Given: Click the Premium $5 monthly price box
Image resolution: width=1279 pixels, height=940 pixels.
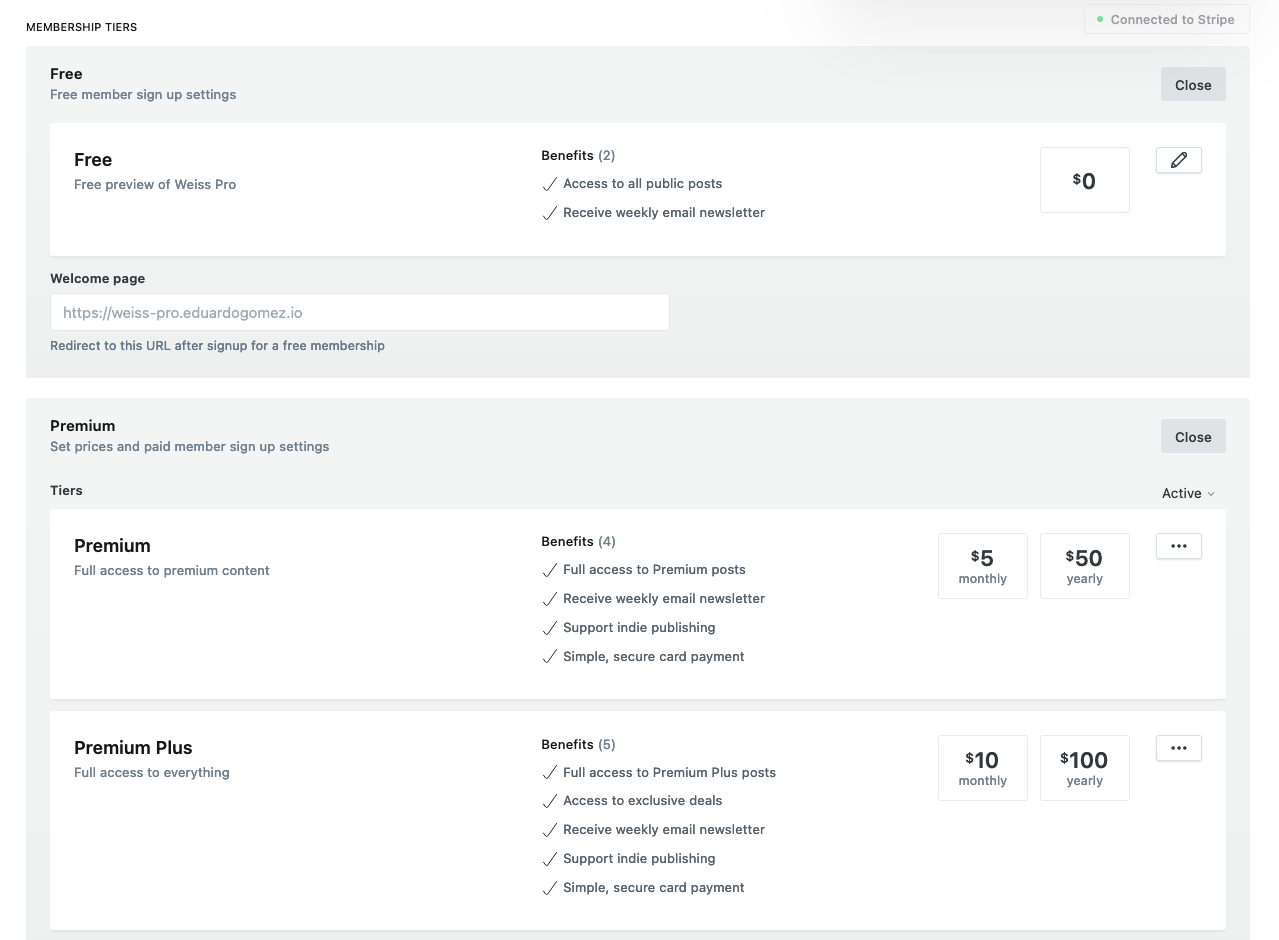Looking at the screenshot, I should [x=983, y=566].
